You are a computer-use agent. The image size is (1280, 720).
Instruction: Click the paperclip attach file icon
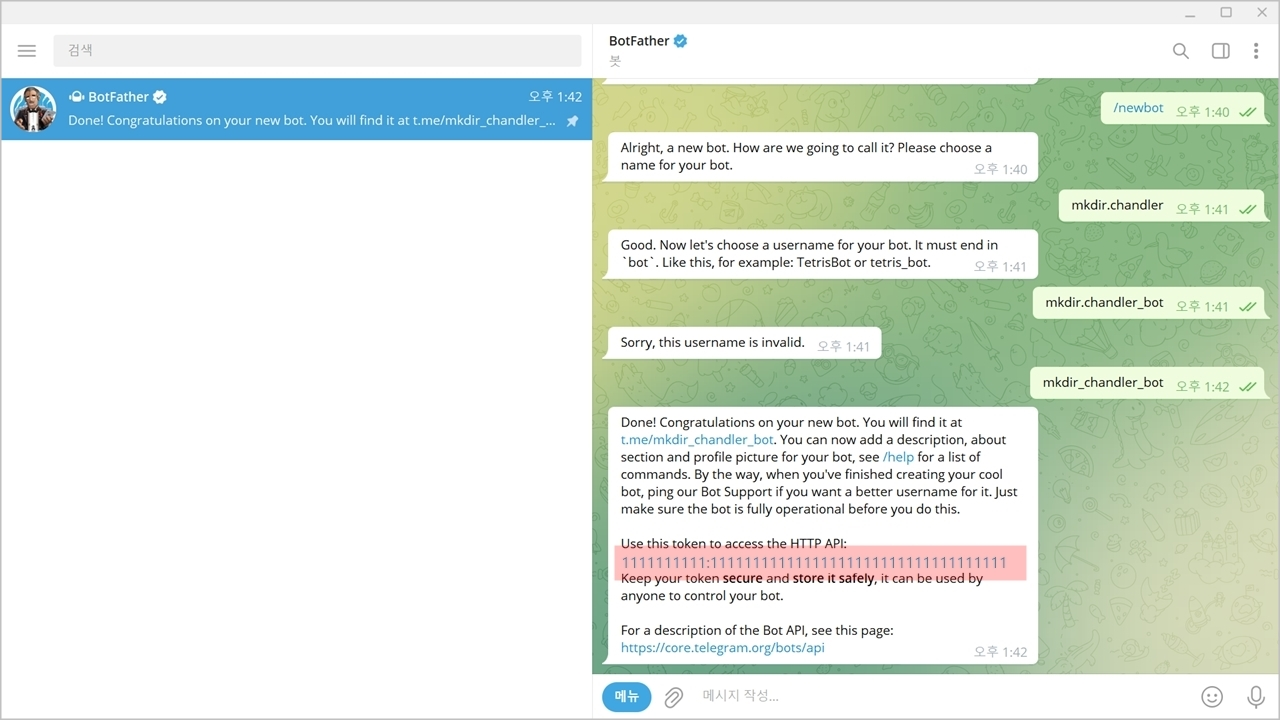[674, 697]
